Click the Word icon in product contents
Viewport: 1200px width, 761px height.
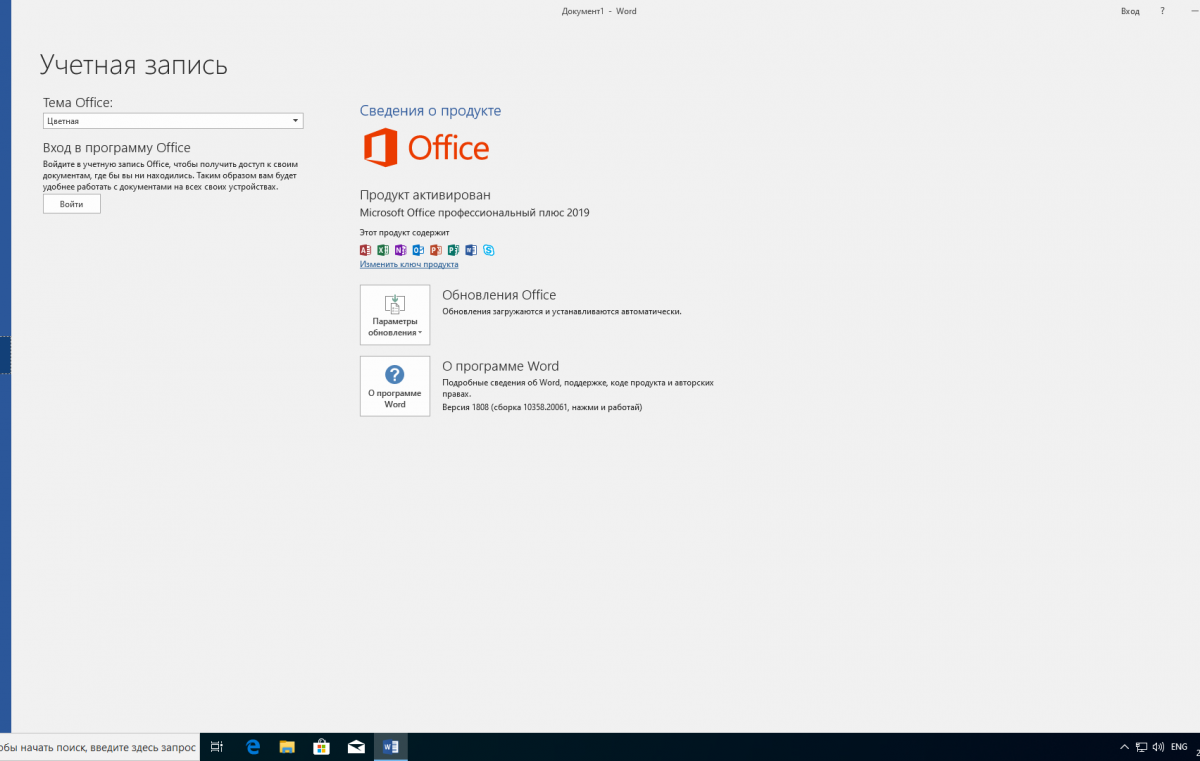tap(471, 250)
